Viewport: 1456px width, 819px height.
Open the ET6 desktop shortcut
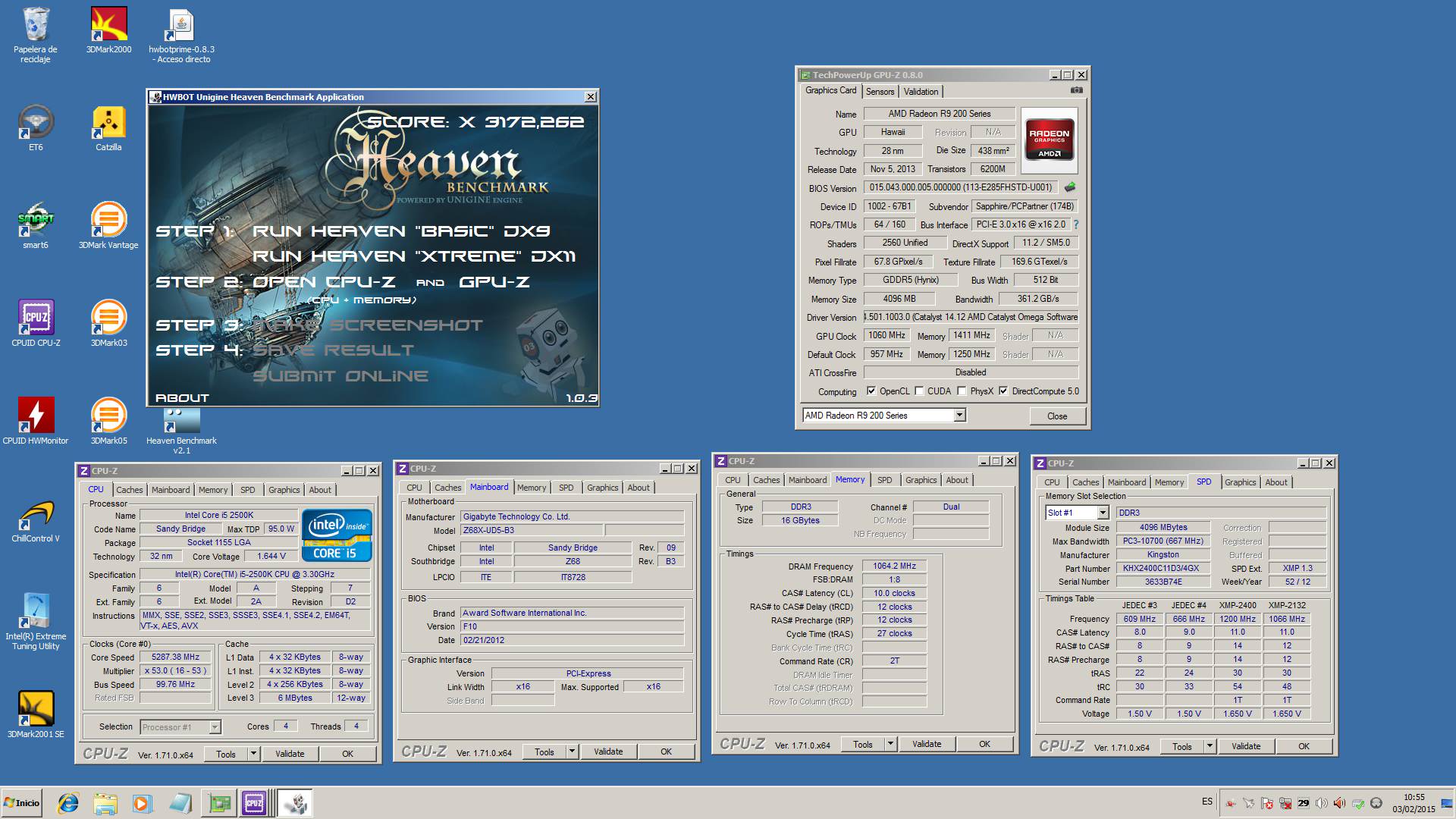click(36, 128)
